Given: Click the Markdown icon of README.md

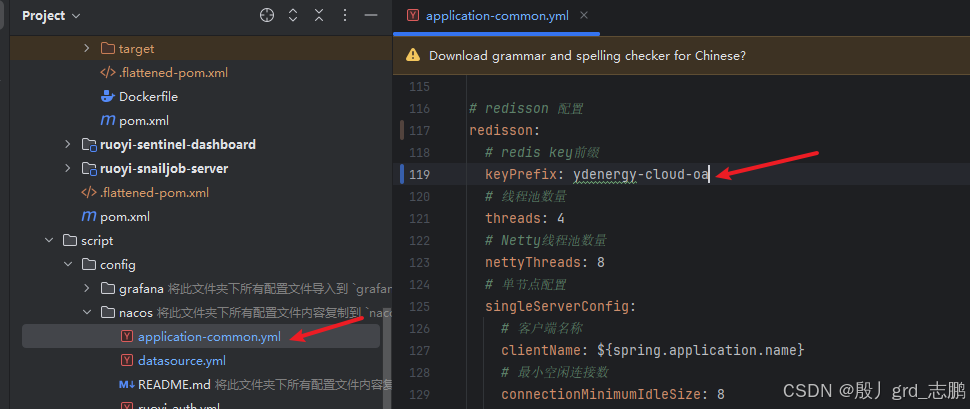Looking at the screenshot, I should (127, 385).
